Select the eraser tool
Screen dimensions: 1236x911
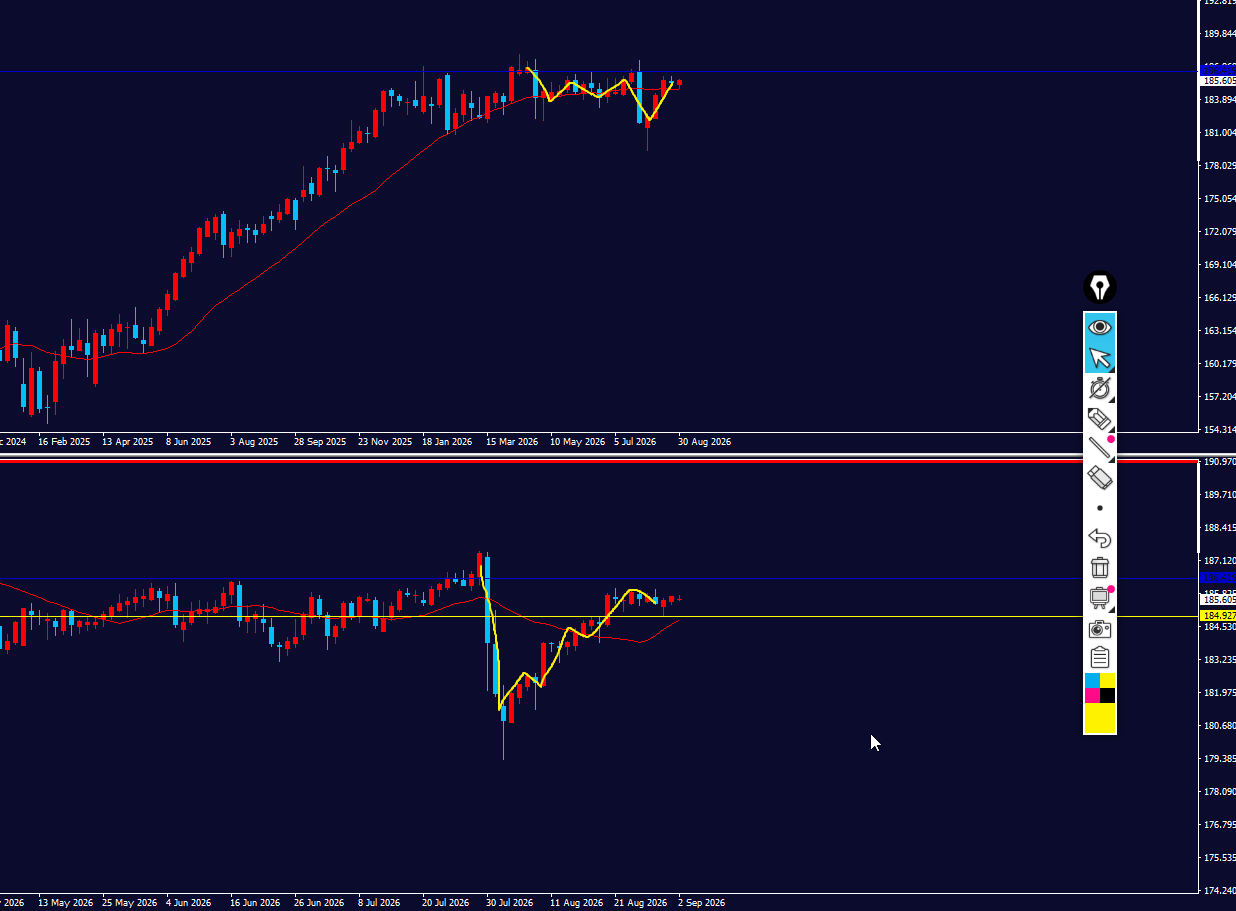1100,478
